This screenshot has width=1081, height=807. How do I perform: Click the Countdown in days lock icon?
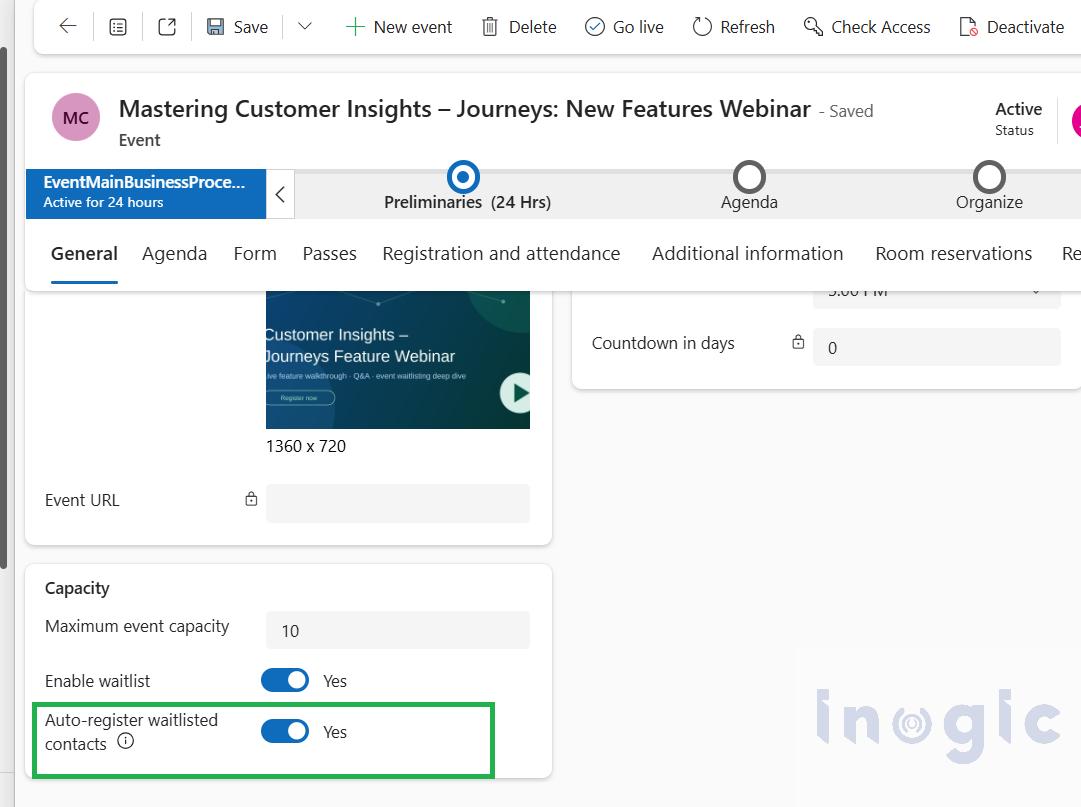pos(798,342)
